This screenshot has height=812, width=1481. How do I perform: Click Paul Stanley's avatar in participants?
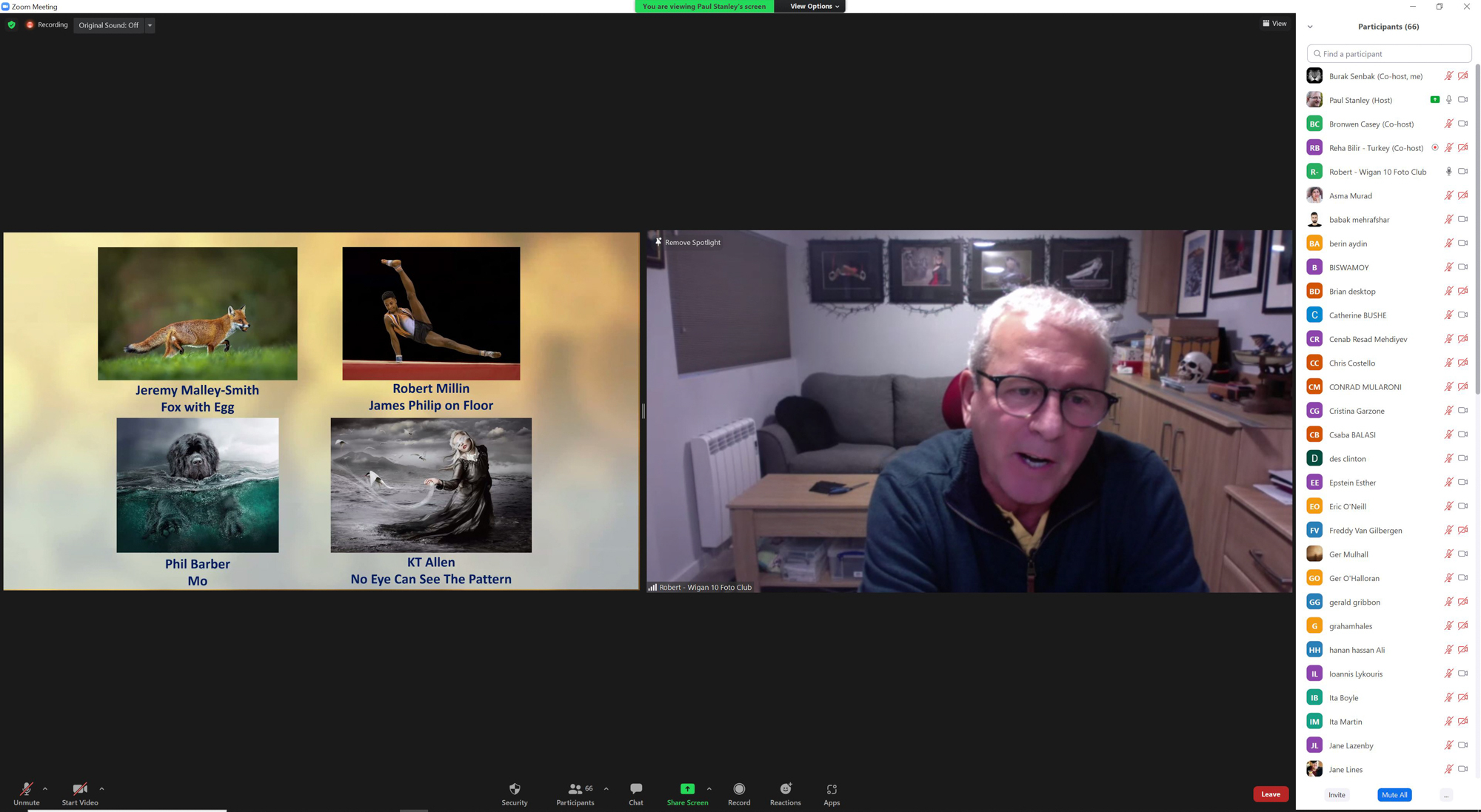coord(1314,99)
